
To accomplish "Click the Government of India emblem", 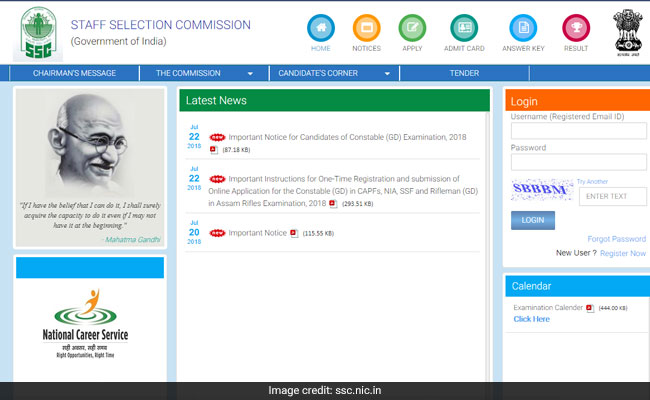I will (628, 32).
